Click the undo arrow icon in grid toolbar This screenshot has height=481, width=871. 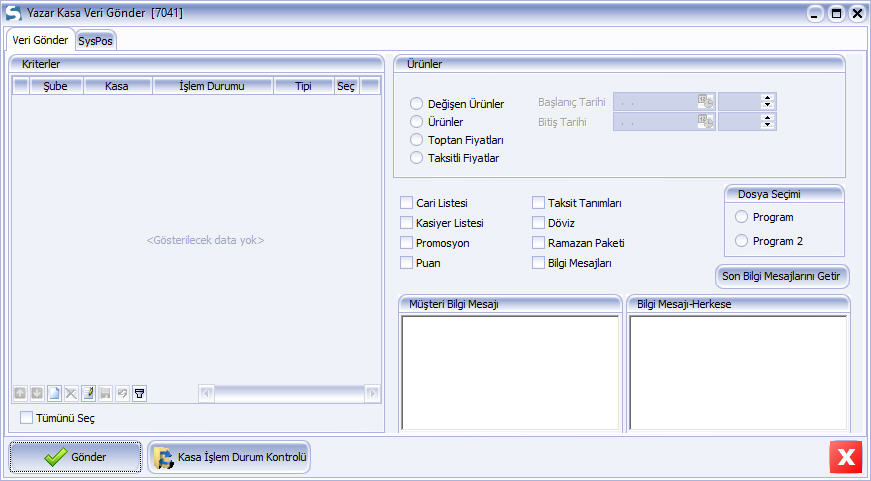pos(122,394)
